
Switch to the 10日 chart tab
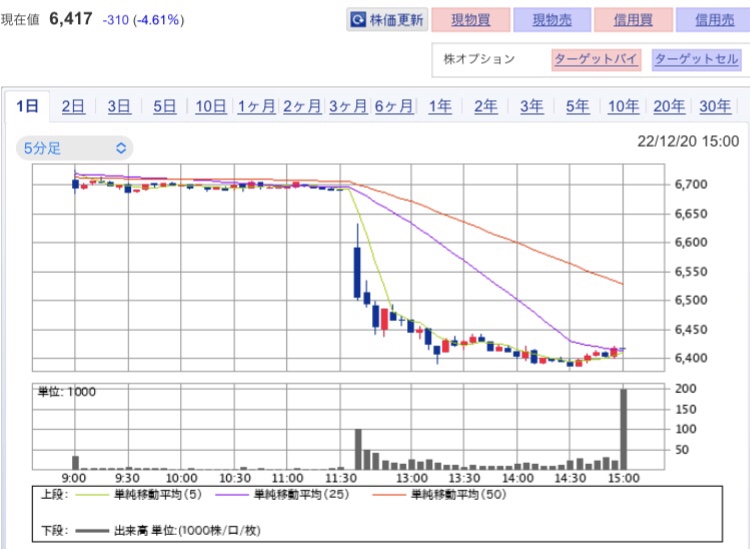point(211,106)
